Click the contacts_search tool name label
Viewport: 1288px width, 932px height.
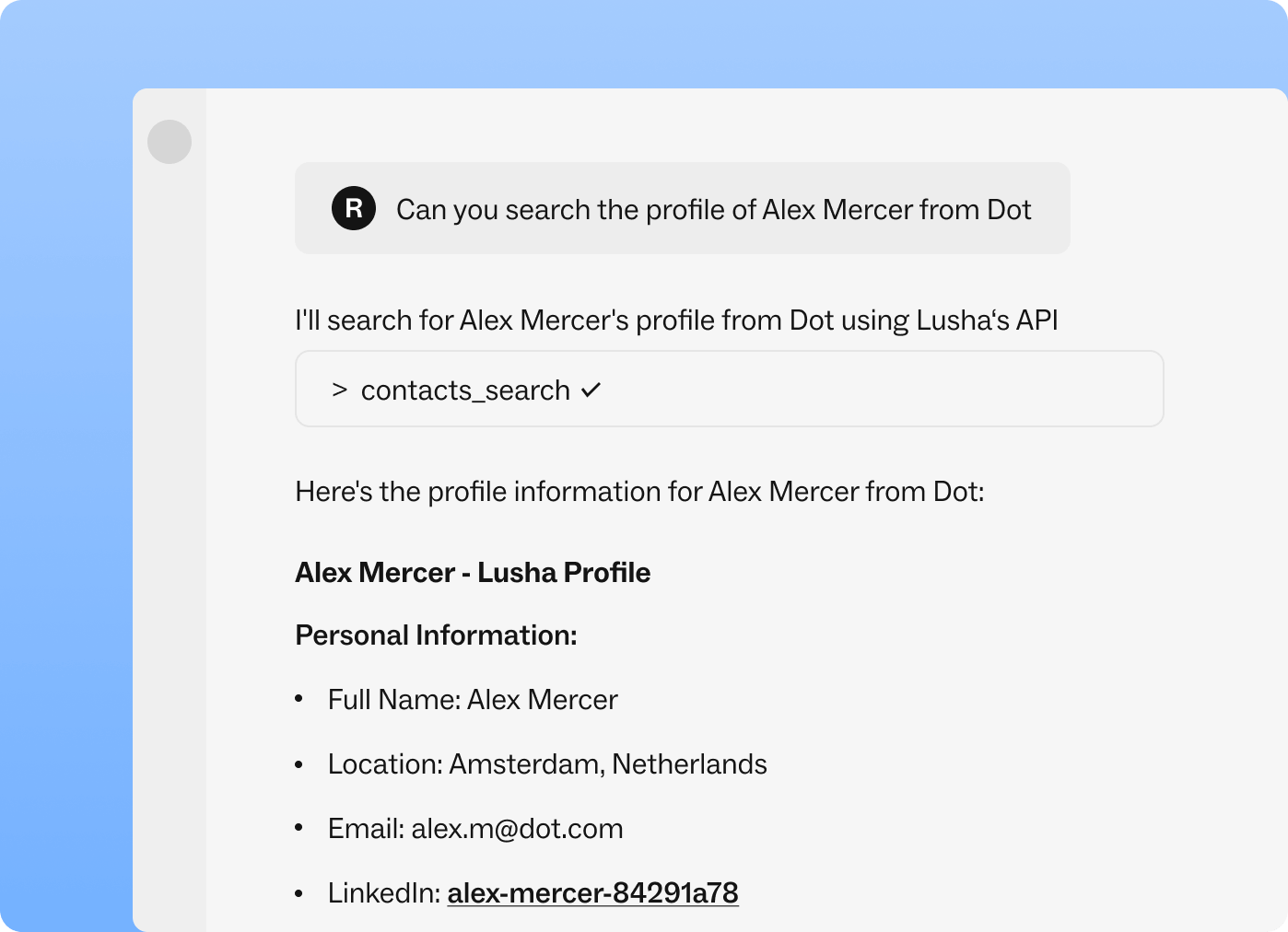pyautogui.click(x=465, y=390)
